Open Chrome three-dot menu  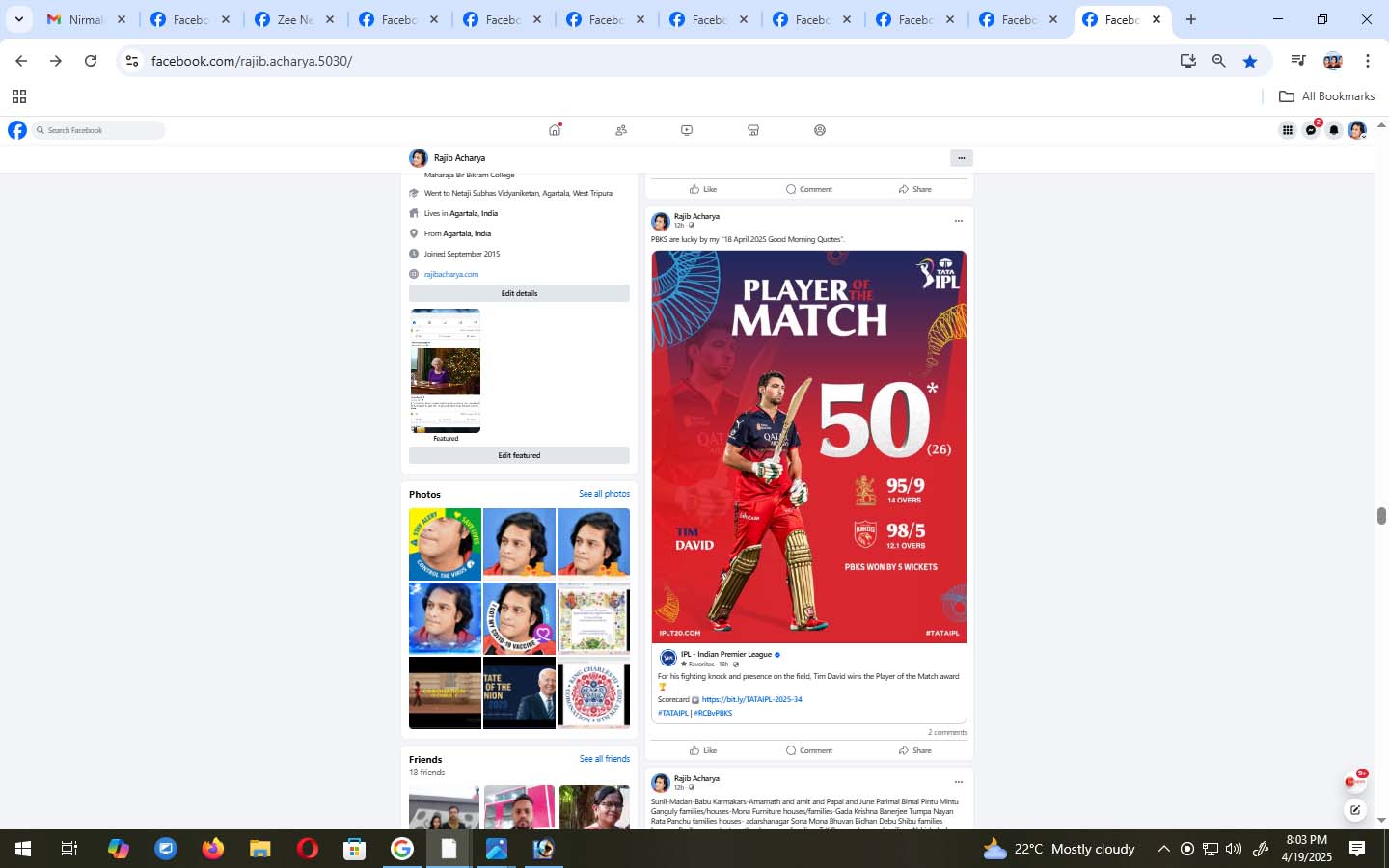(x=1368, y=61)
